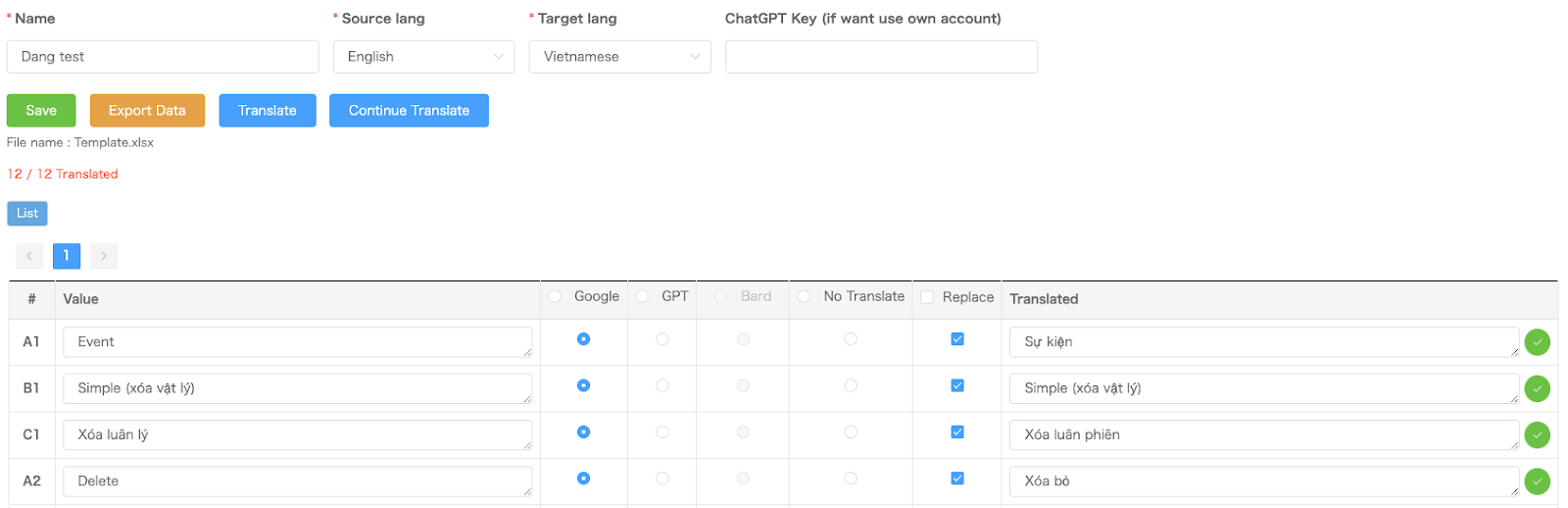The image size is (1568, 508).
Task: Select GPT radio for row A1
Action: (x=662, y=338)
